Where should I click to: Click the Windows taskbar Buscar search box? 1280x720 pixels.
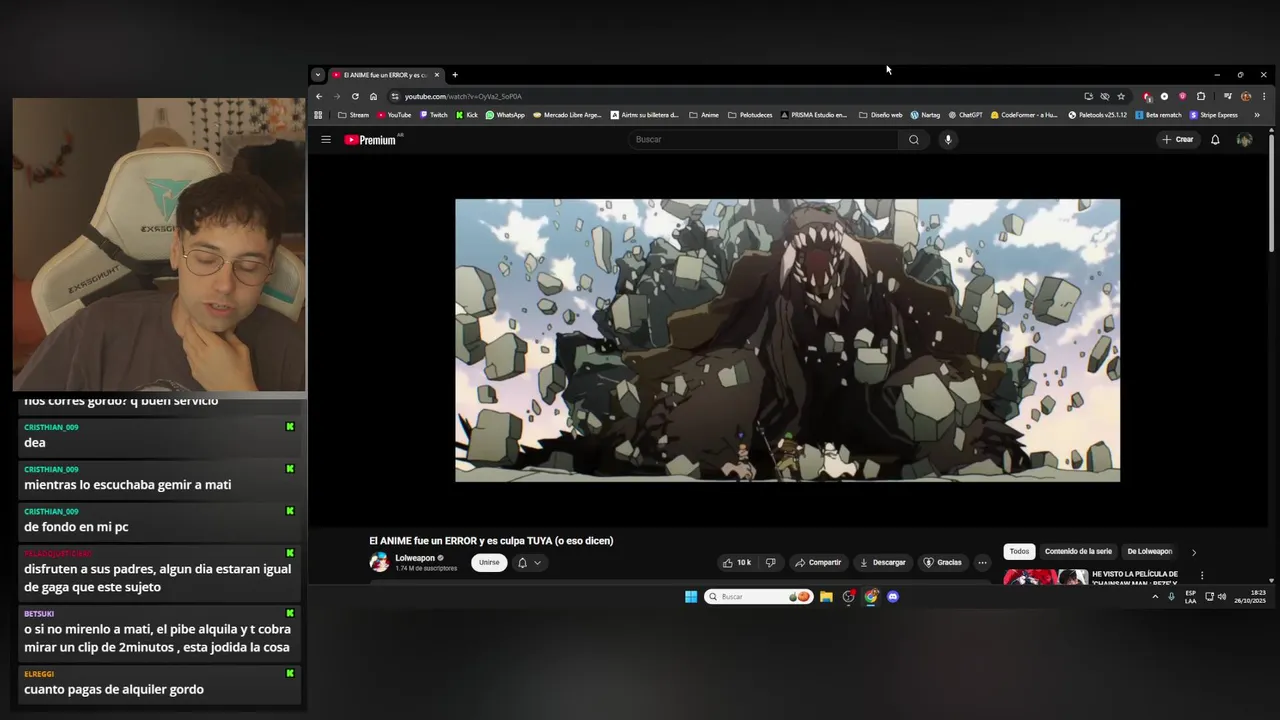click(757, 597)
